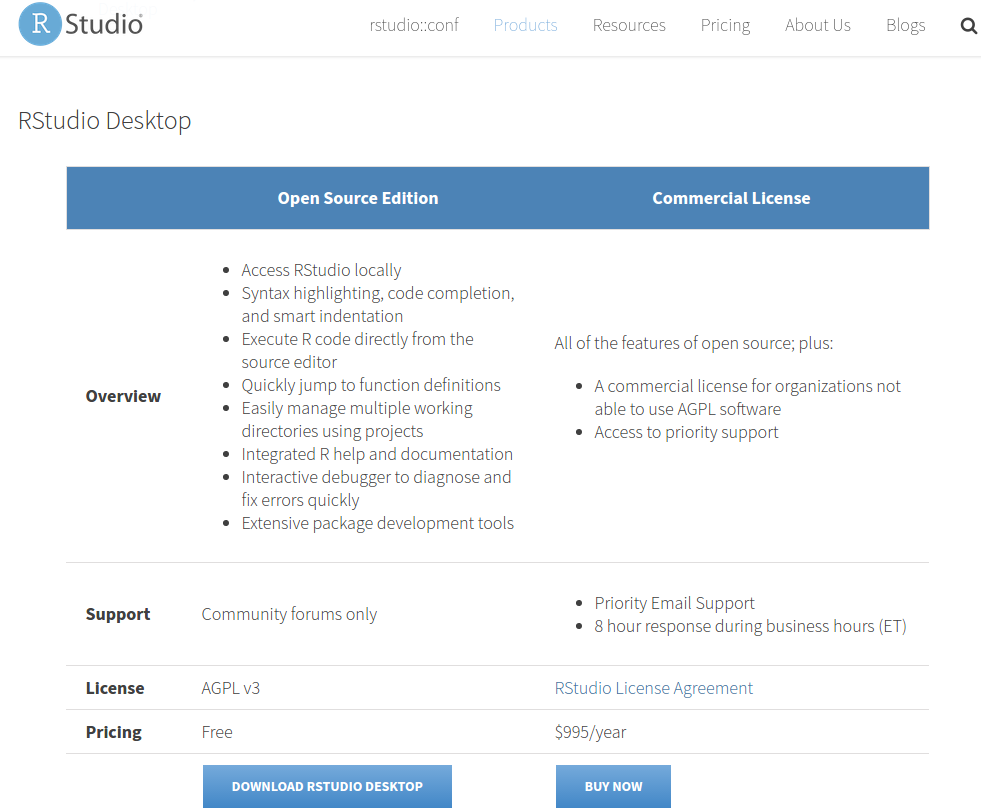Click 'Extensive package development tools' bullet
Screen dimensions: 981x809
point(377,522)
